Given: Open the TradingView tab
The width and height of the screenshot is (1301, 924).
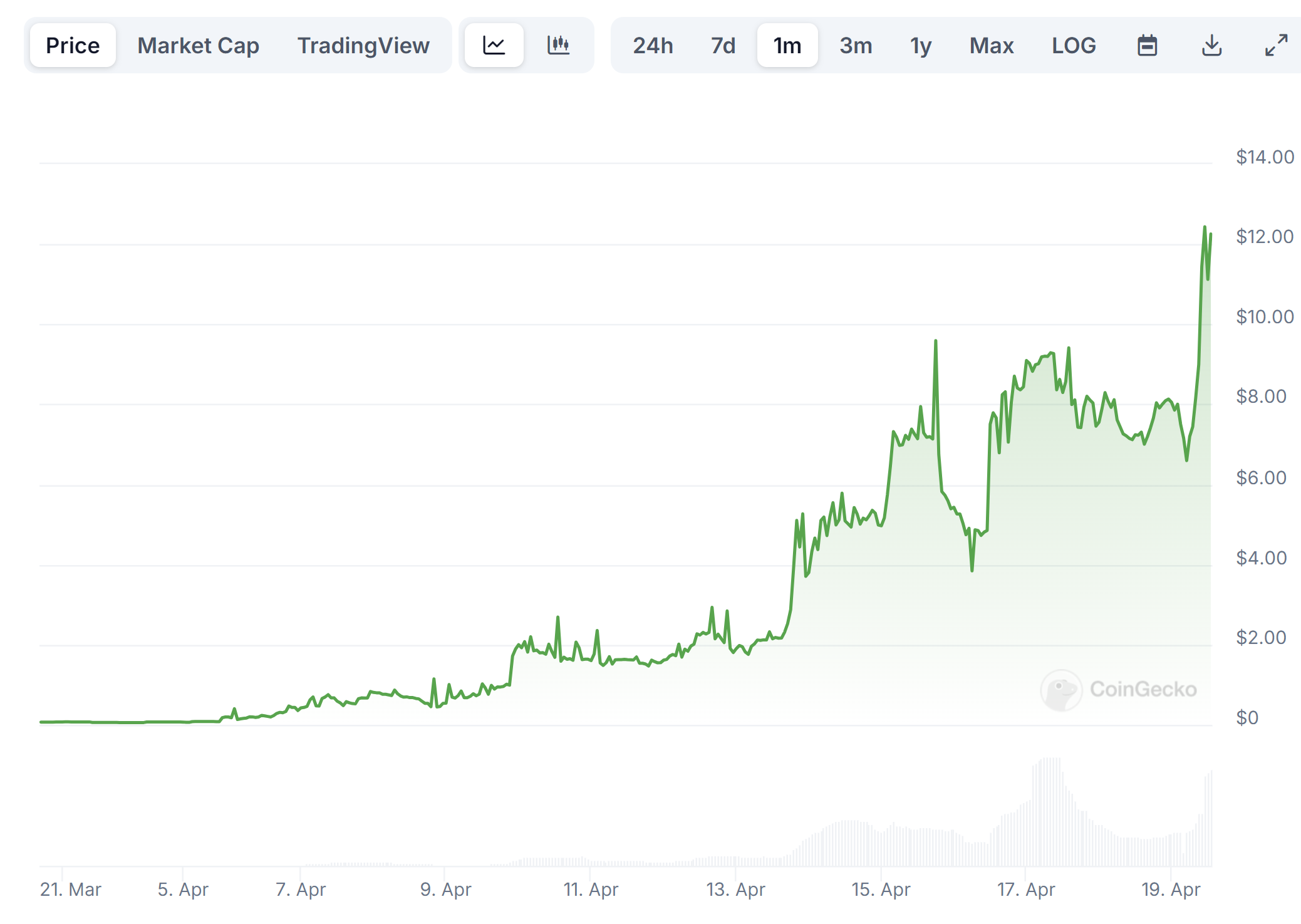Looking at the screenshot, I should pos(363,44).
